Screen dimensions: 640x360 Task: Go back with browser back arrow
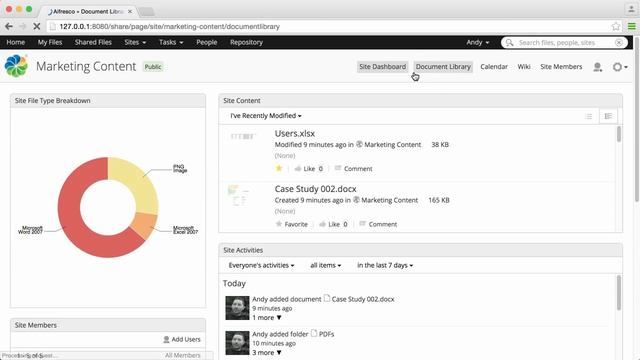click(9, 26)
